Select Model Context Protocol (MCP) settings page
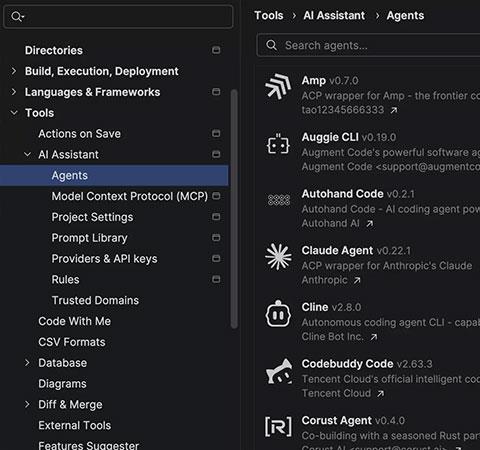This screenshot has width=480, height=450. [x=130, y=196]
